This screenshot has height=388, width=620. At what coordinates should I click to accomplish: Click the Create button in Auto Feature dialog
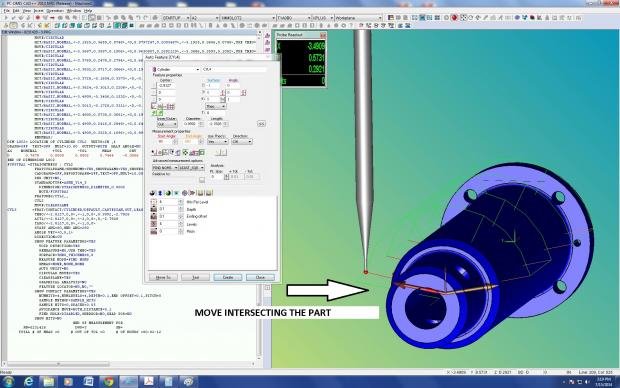pos(228,277)
